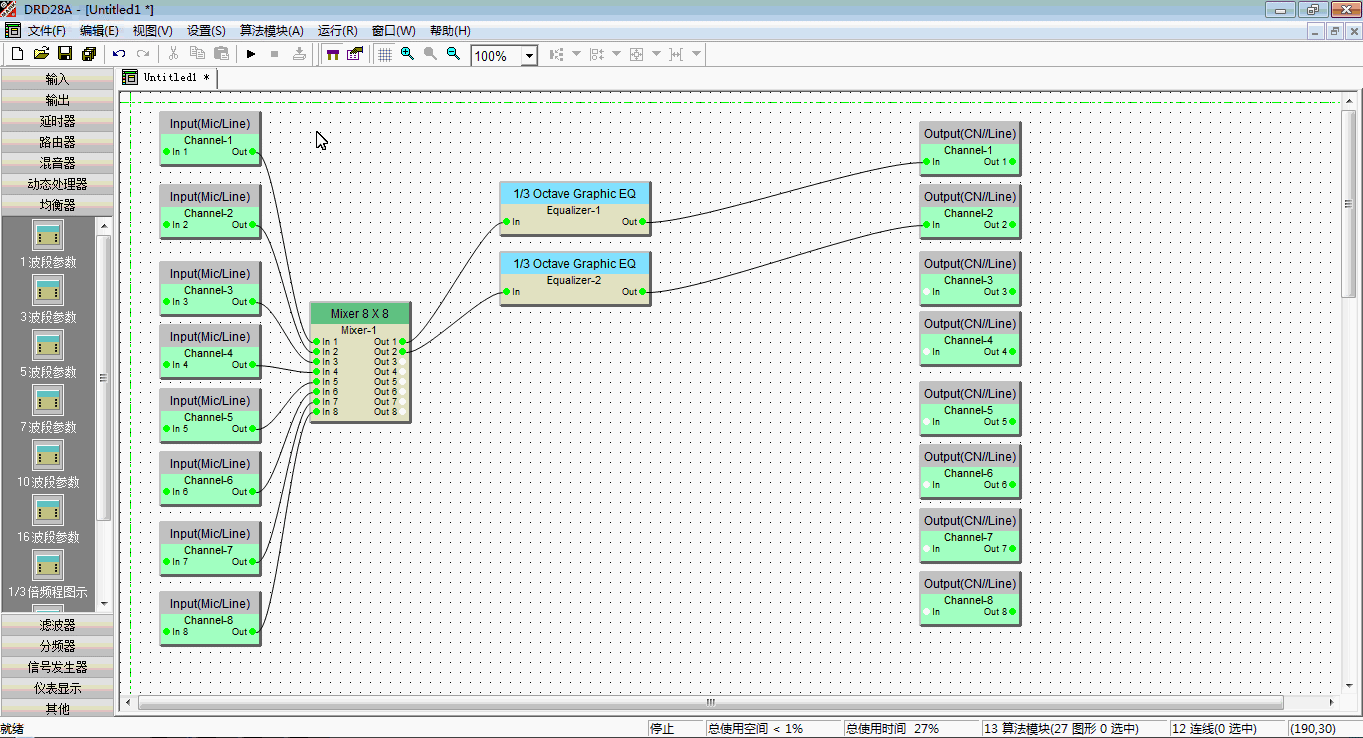Click the canvas horizontal scrollbar thumb
Image resolution: width=1363 pixels, height=738 pixels.
(710, 703)
